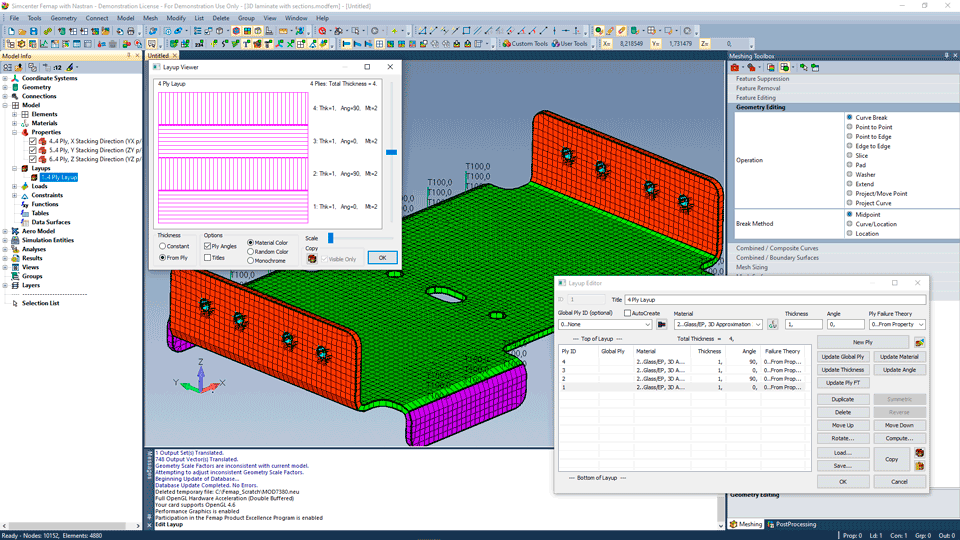Enable the AutoCreate checkbox in Layup Editor
Image resolution: width=960 pixels, height=540 pixels.
pyautogui.click(x=628, y=313)
